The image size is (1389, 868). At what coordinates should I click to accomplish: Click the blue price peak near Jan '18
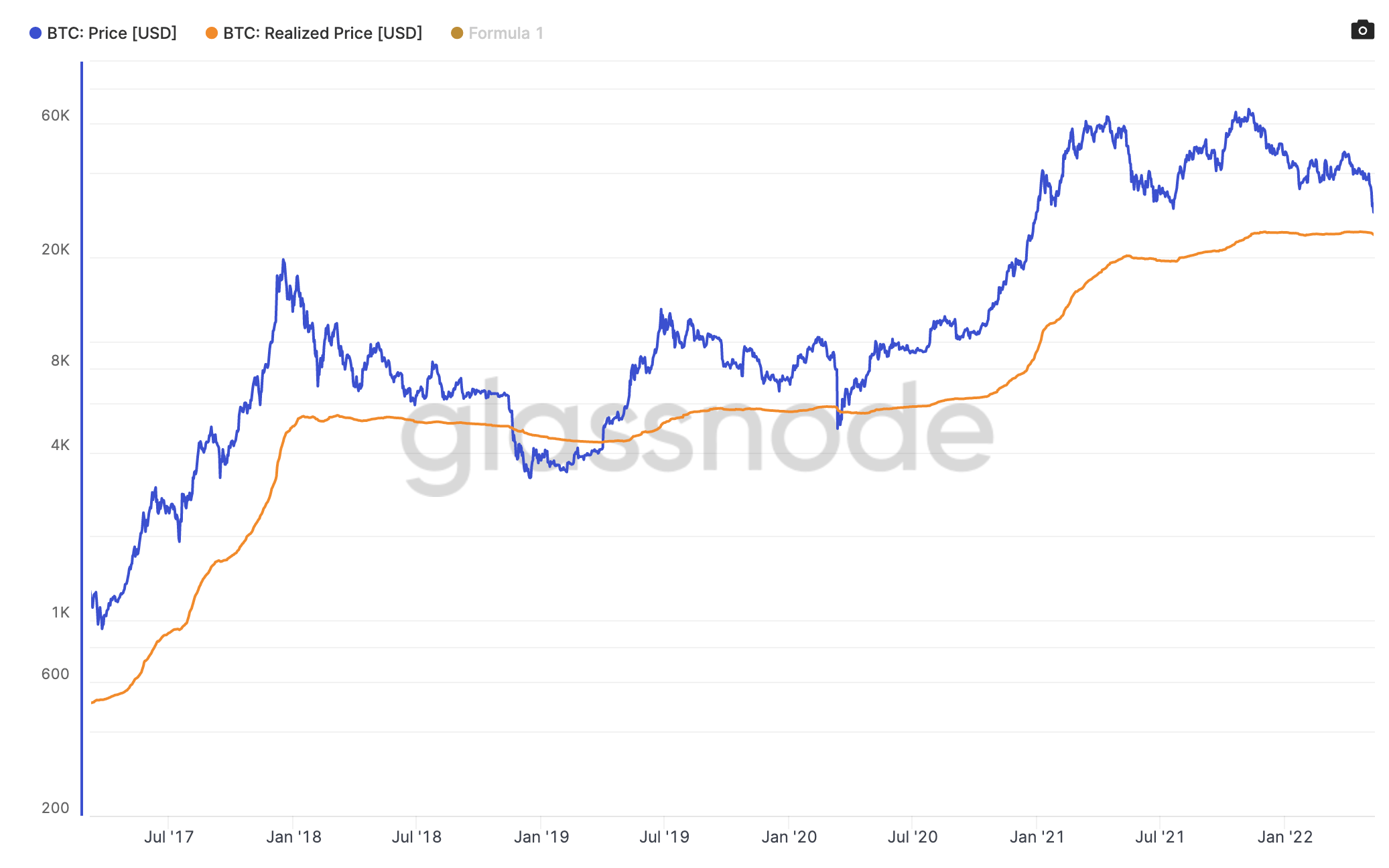coord(283,261)
